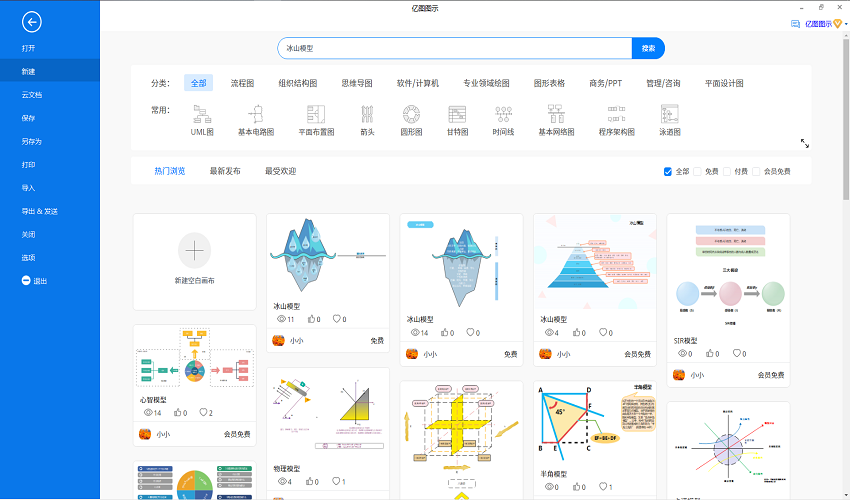
Task: Click the back arrow button
Action: pos(32,21)
